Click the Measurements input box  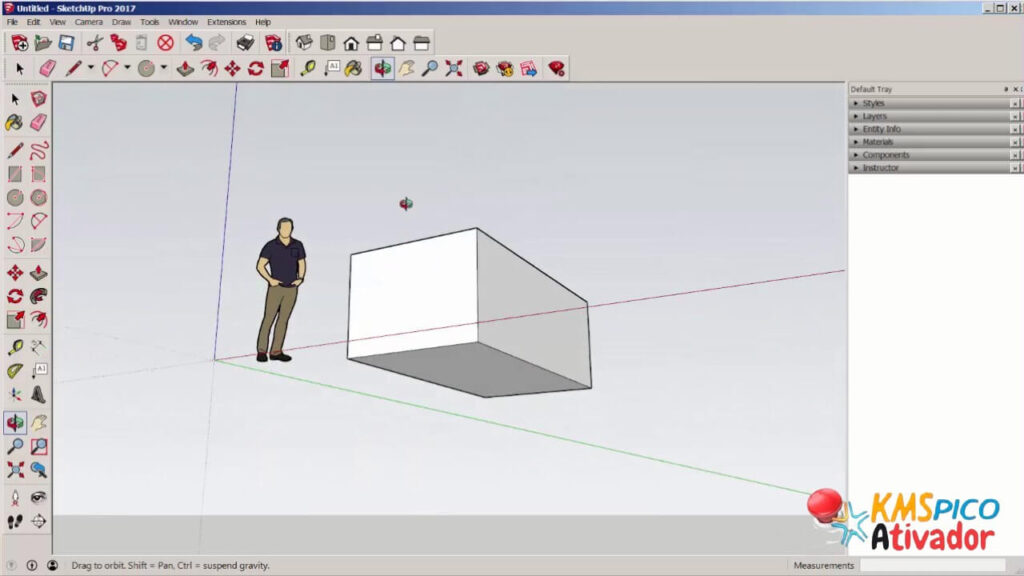pyautogui.click(x=937, y=566)
